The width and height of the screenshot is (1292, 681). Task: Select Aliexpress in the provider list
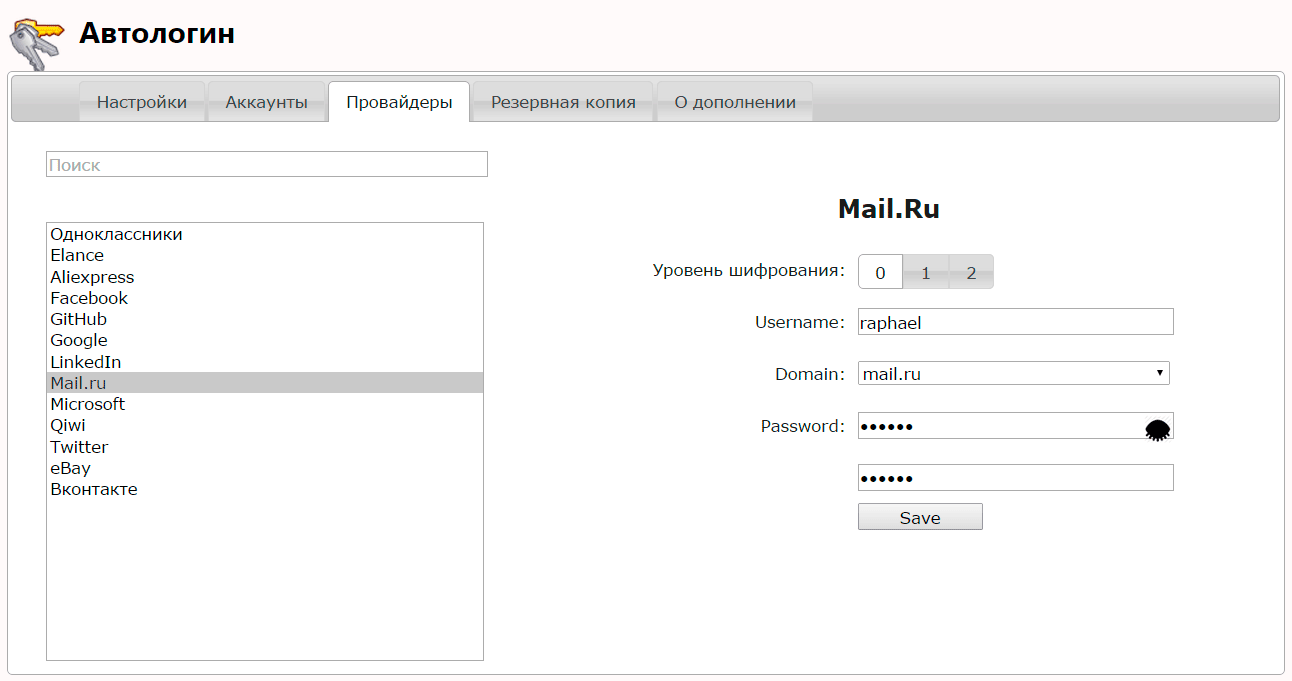click(x=265, y=277)
